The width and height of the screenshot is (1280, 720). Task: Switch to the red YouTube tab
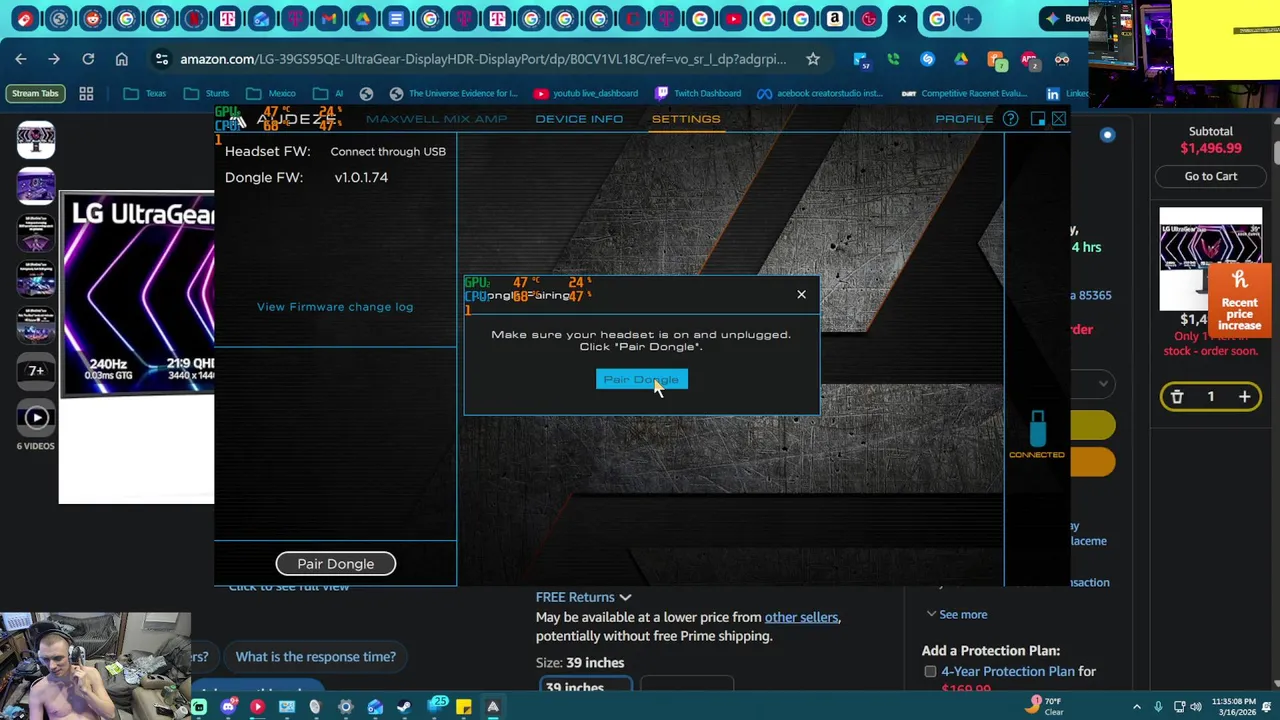click(734, 18)
